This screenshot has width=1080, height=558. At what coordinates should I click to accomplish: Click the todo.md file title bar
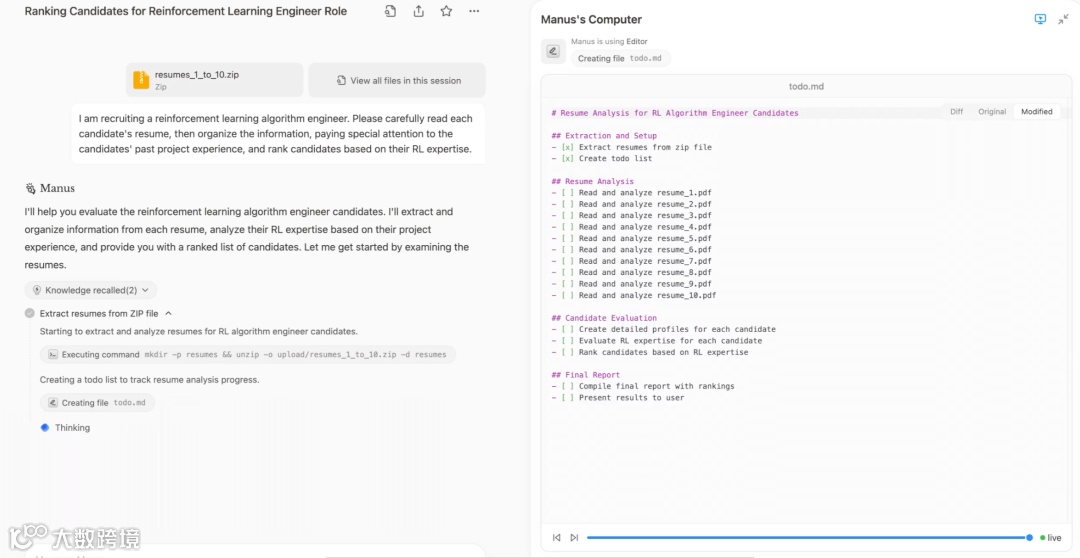806,87
